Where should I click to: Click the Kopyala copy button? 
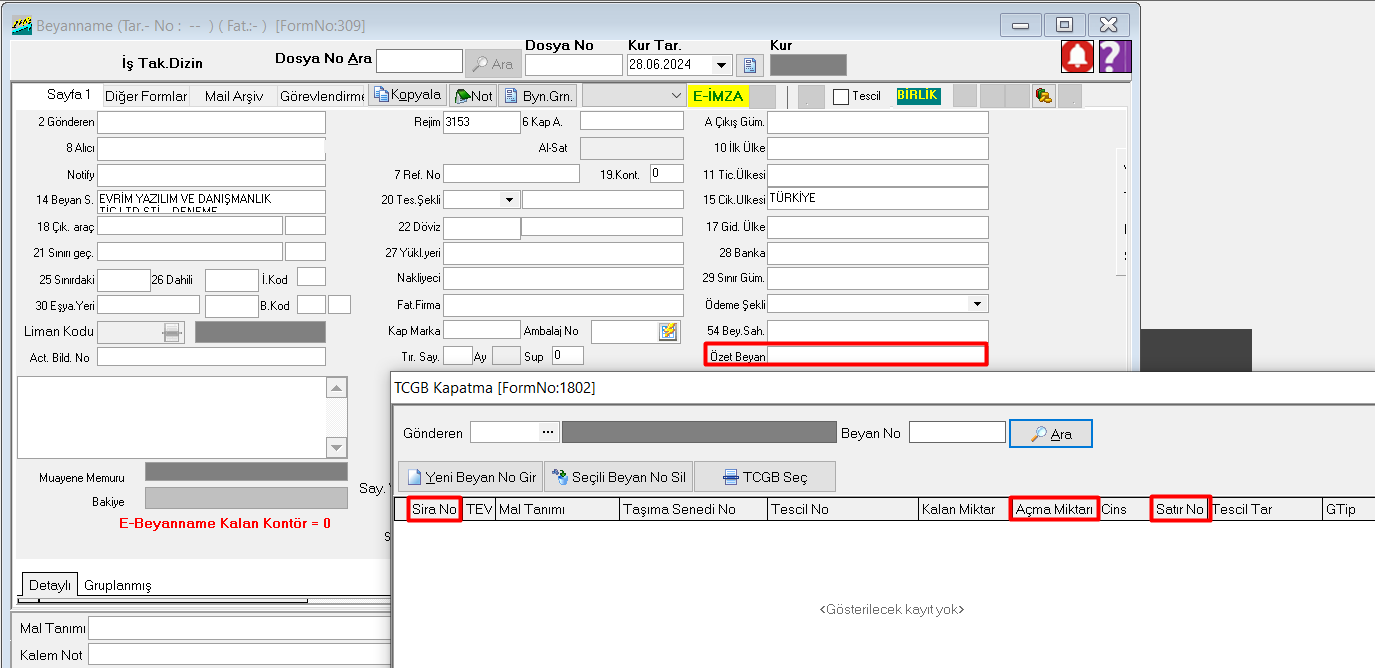407,95
